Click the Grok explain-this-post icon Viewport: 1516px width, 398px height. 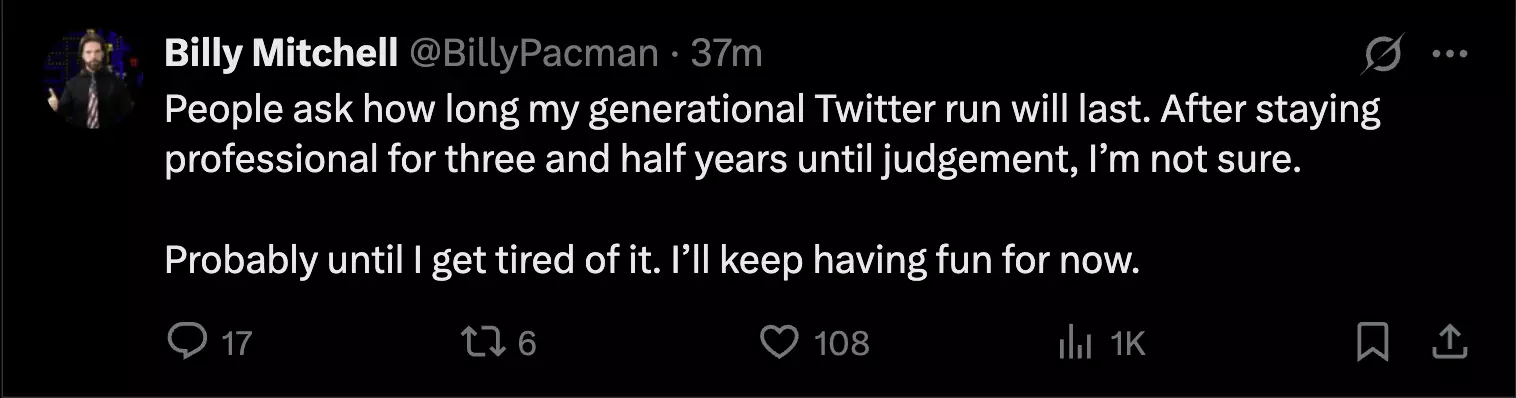point(1383,54)
